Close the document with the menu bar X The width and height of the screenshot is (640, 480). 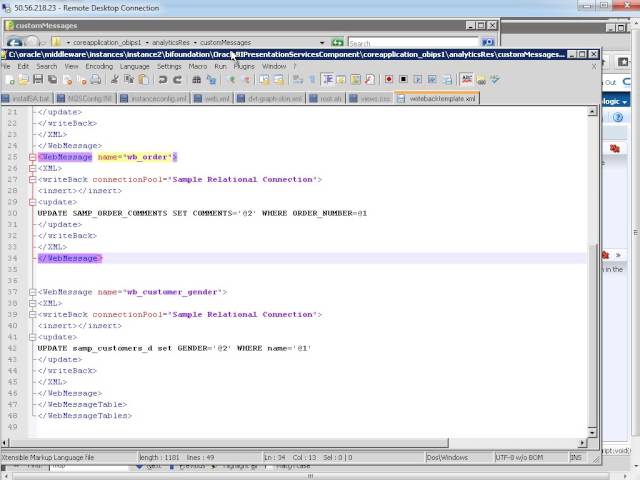(594, 66)
